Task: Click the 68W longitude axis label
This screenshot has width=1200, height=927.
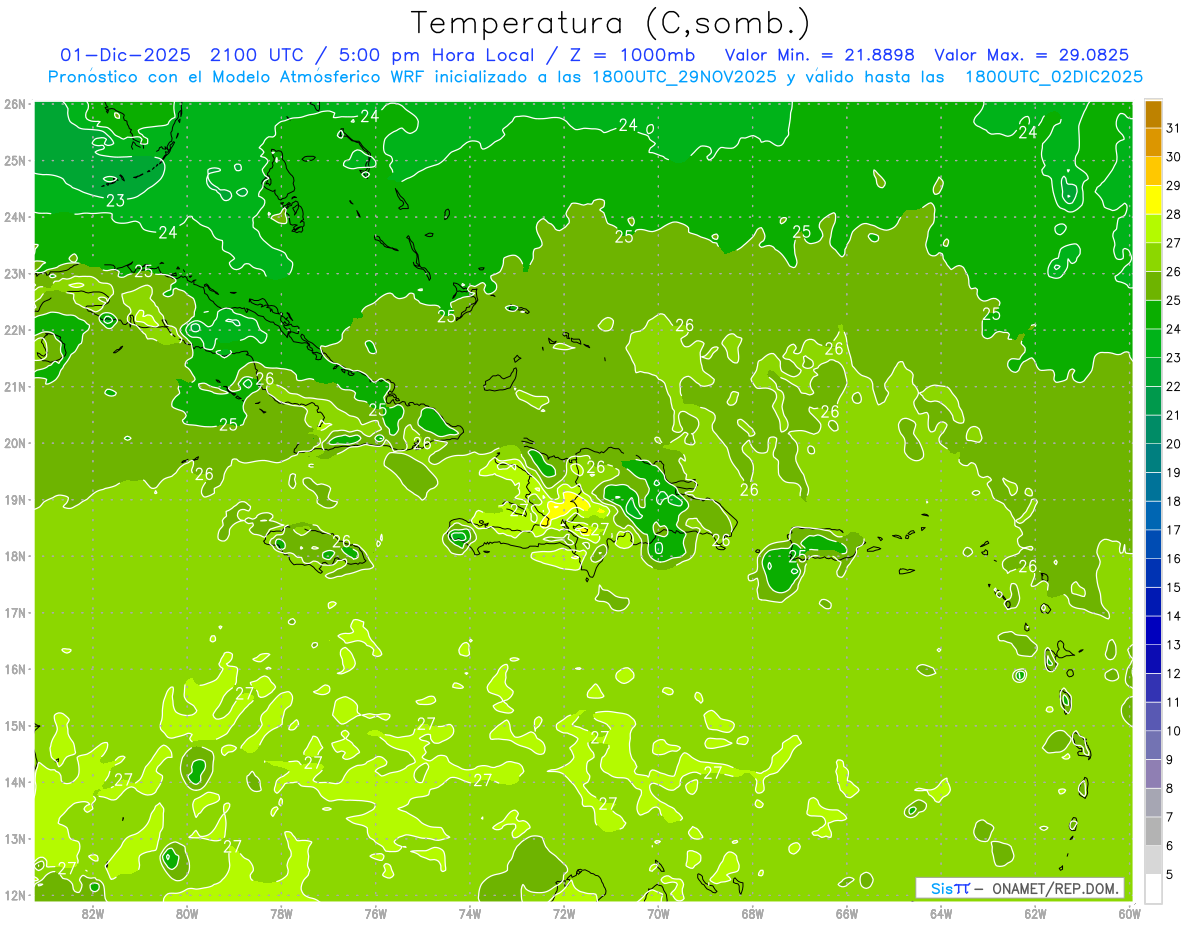Action: tap(753, 912)
